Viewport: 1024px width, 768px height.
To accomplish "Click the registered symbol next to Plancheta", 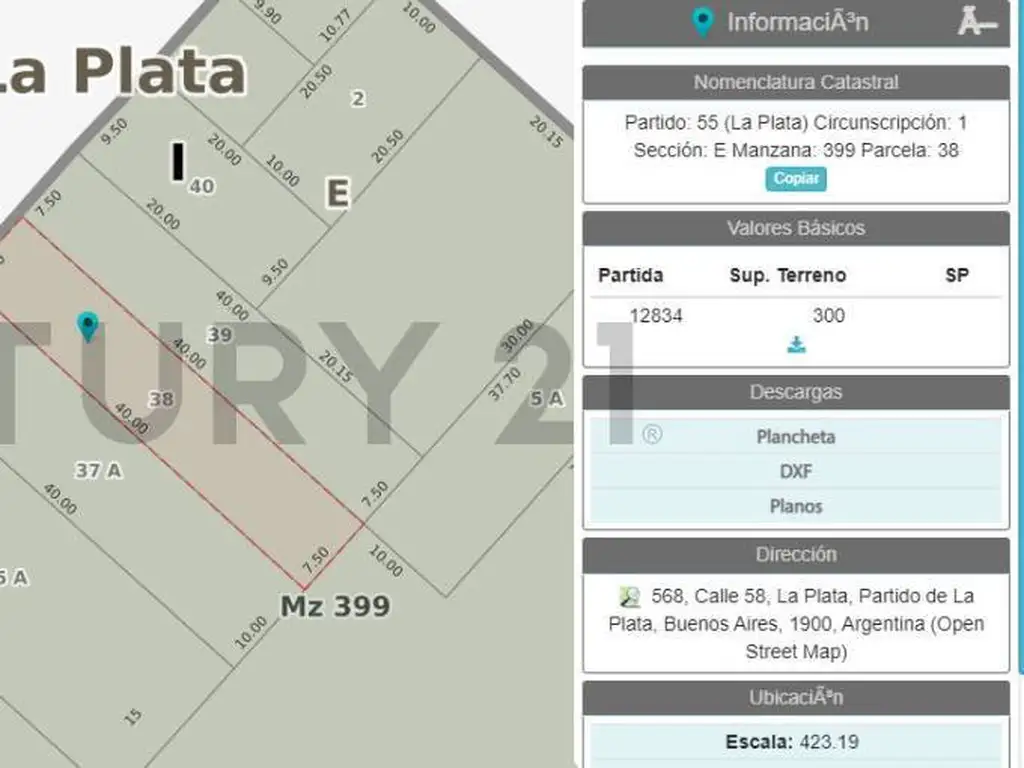I will 652,435.
